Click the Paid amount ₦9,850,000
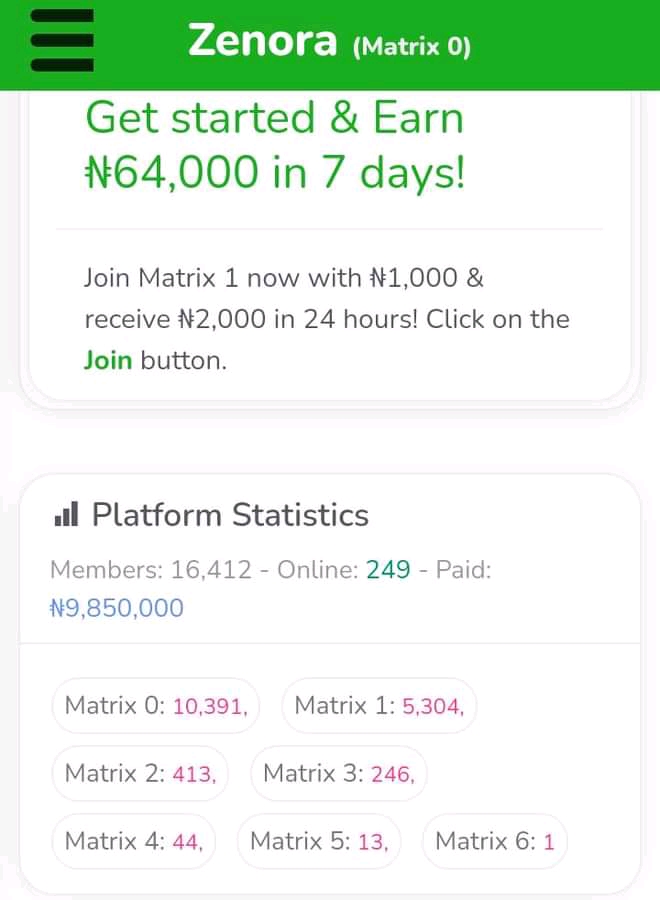This screenshot has height=900, width=660. click(x=117, y=608)
